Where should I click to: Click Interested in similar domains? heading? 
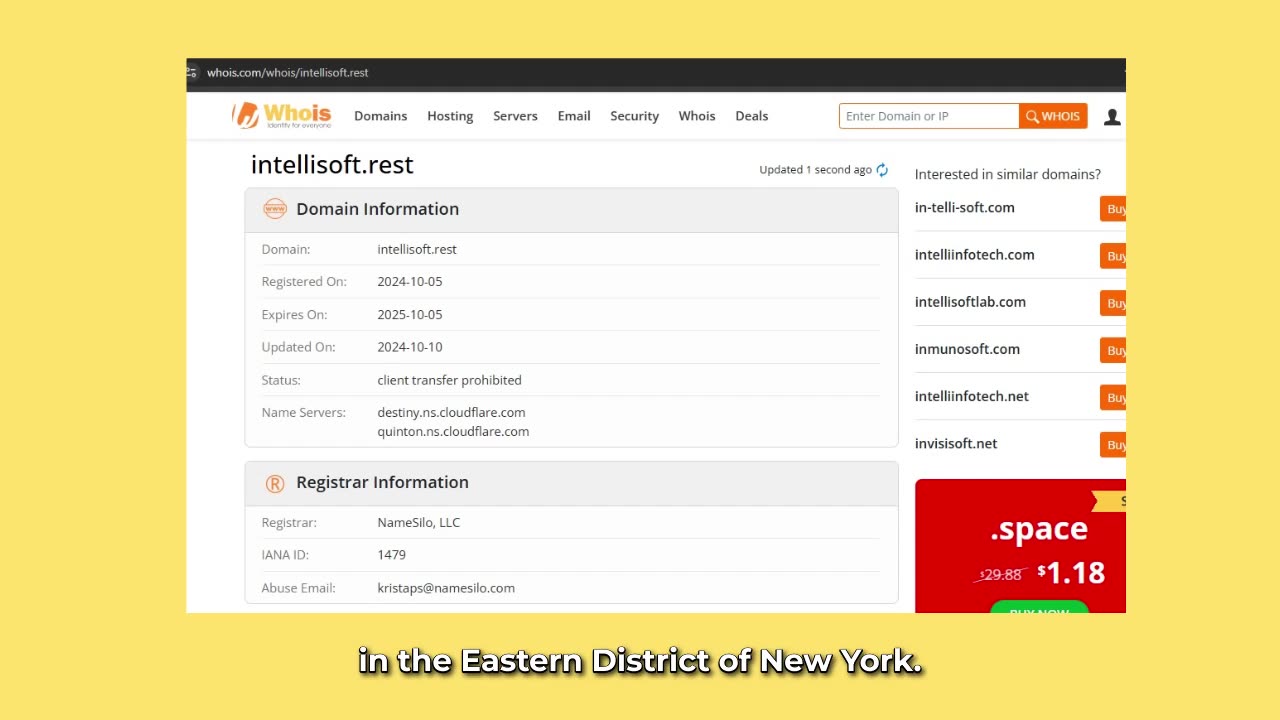[1008, 174]
